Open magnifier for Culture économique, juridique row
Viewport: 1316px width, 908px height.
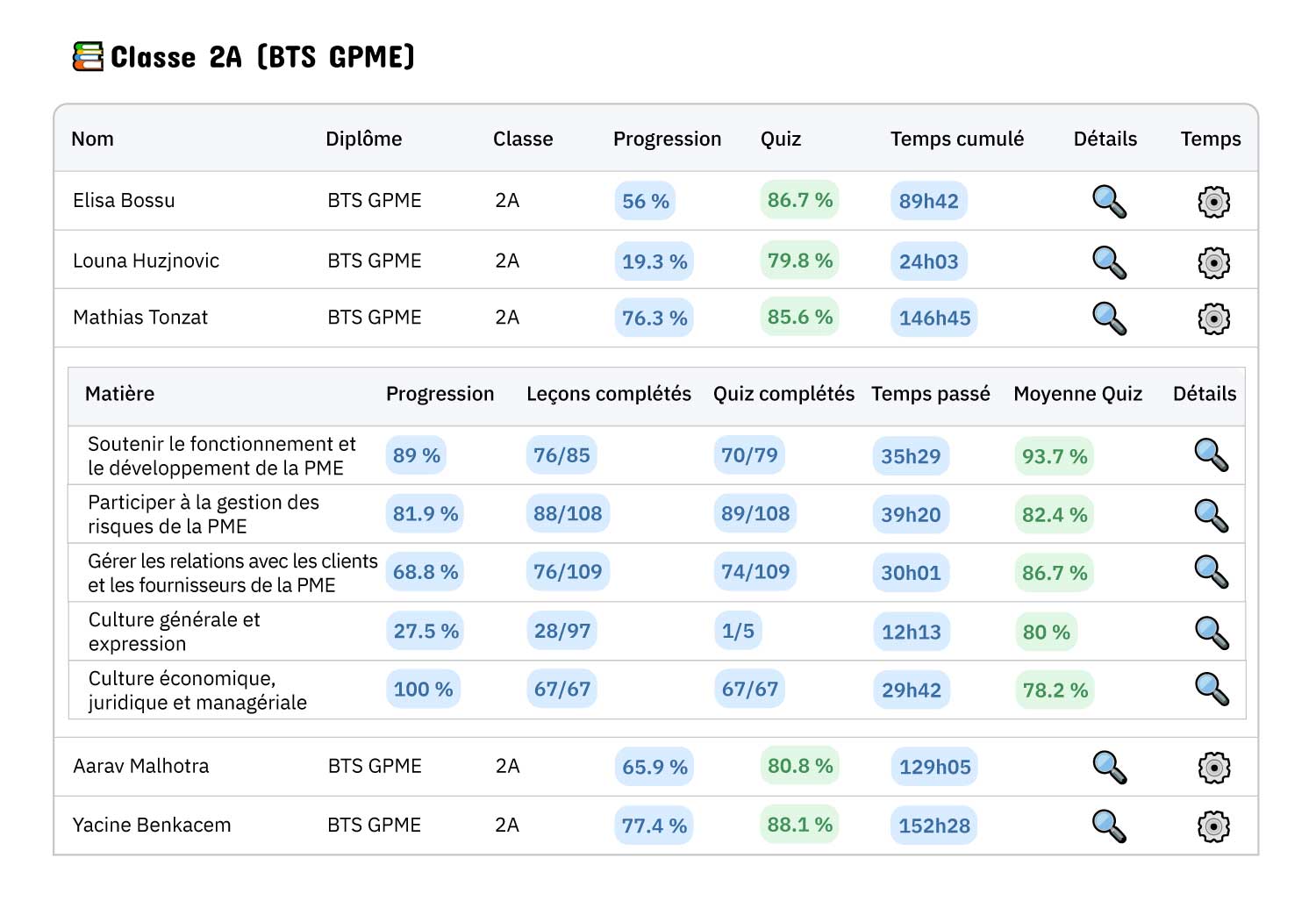[x=1212, y=690]
